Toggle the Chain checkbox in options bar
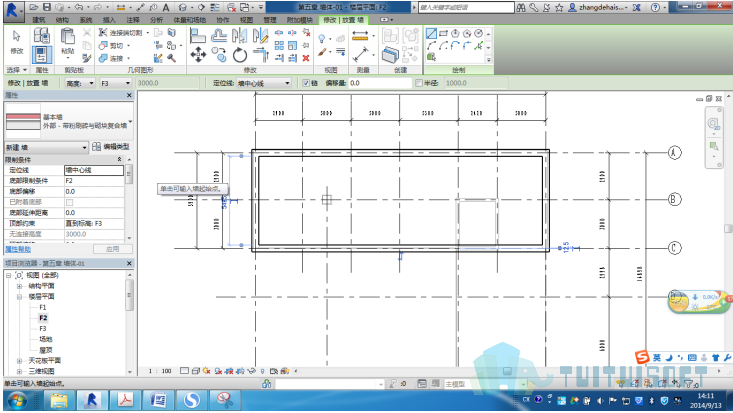This screenshot has height=413, width=733. [306, 83]
